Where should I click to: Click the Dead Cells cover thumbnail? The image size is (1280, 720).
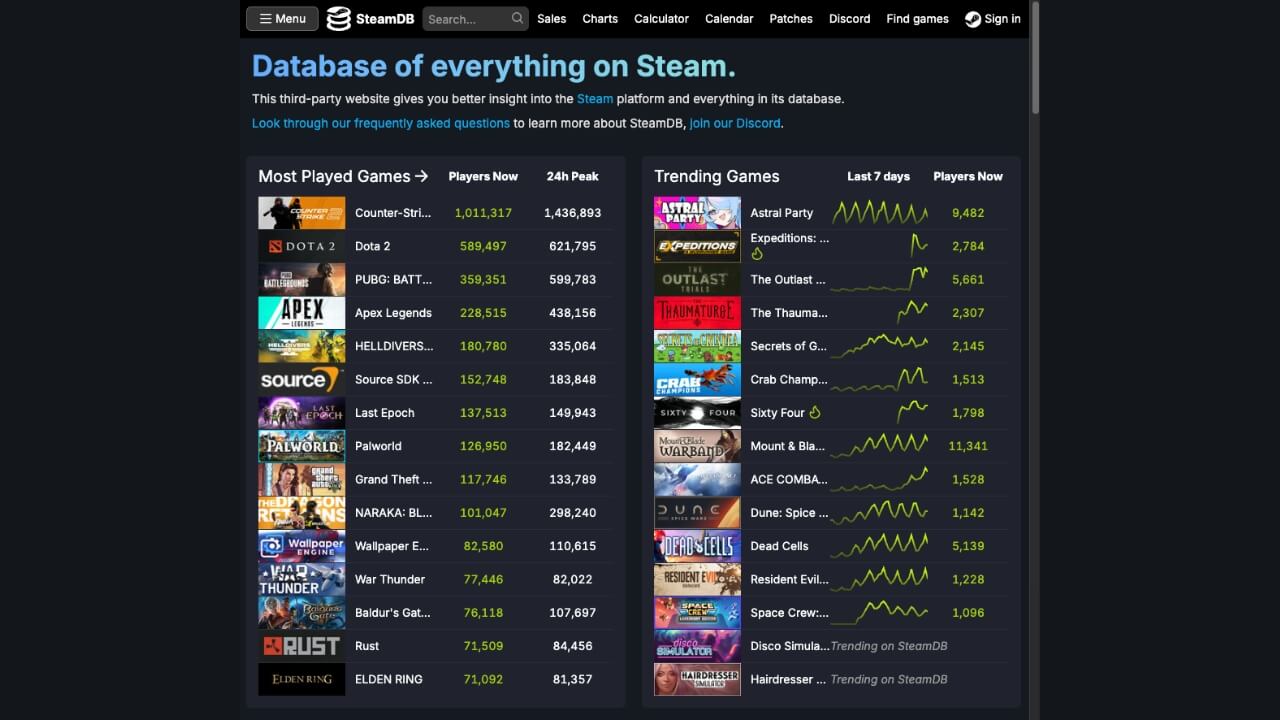click(697, 545)
